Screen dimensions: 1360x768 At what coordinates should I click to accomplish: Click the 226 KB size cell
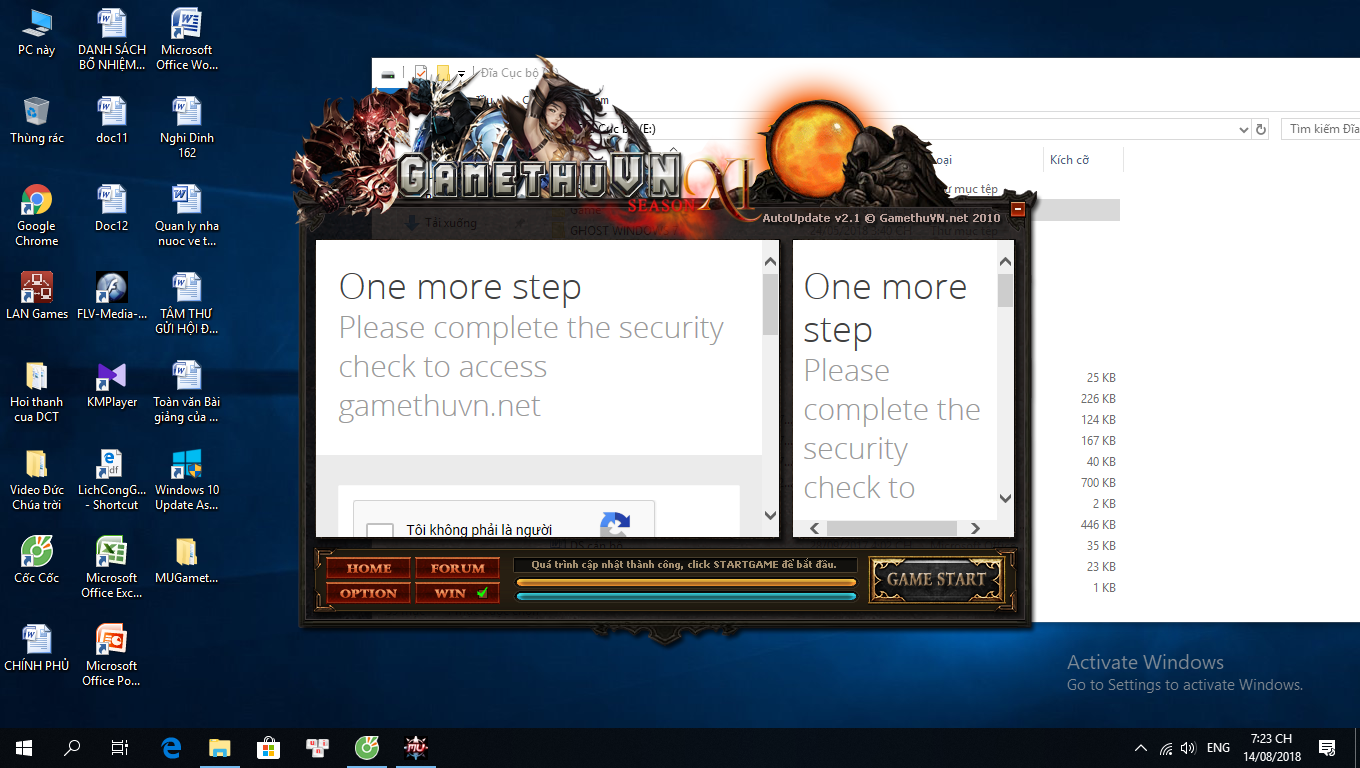pyautogui.click(x=1098, y=399)
